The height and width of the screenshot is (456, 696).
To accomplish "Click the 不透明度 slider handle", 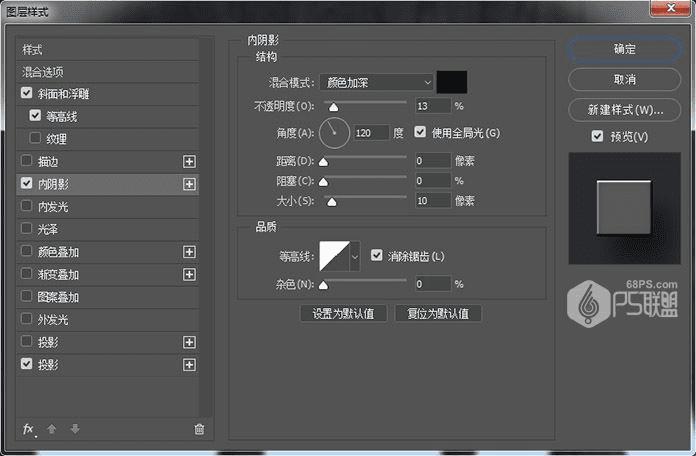I will coord(333,107).
